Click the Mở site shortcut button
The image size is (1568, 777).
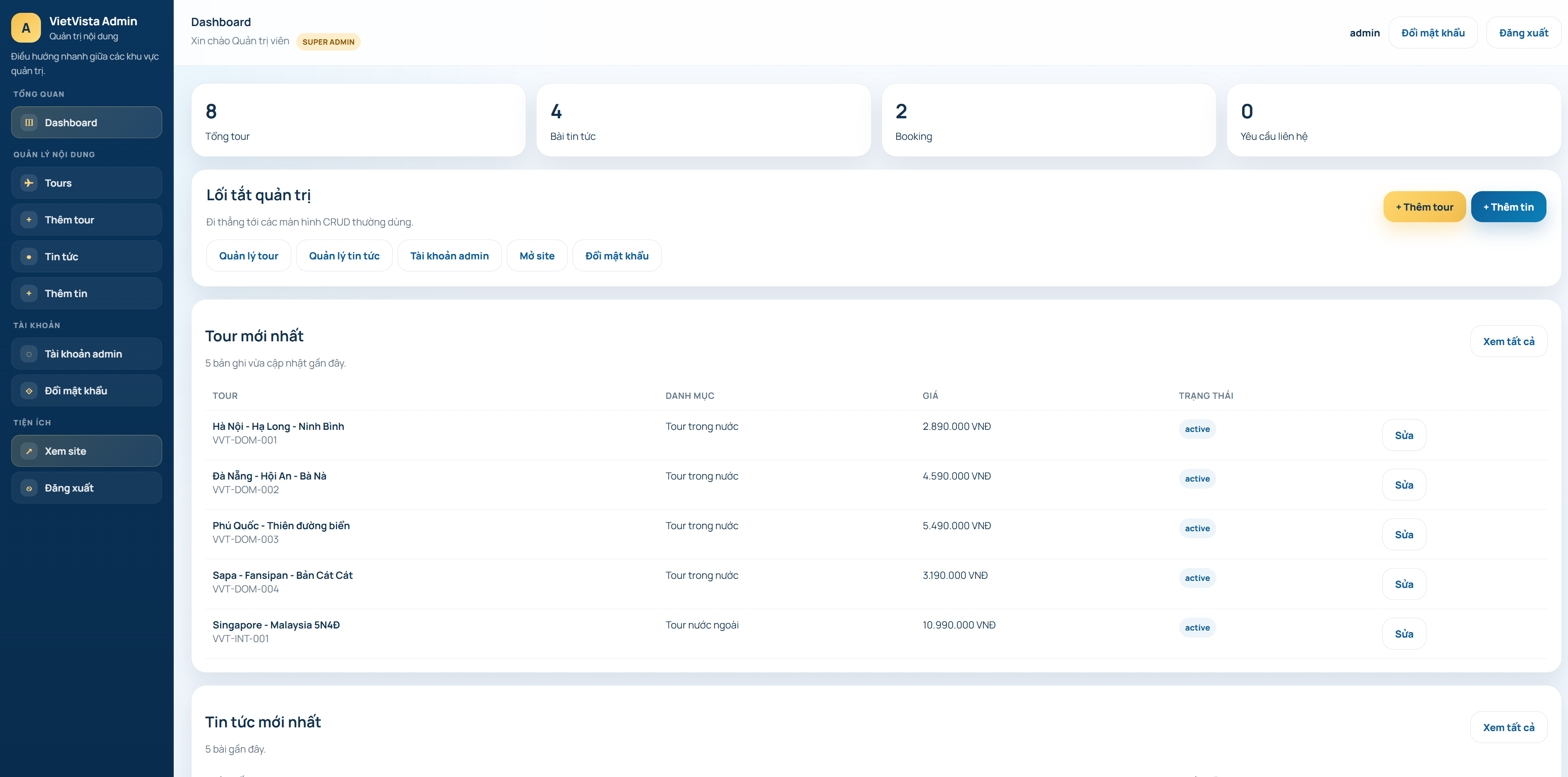[537, 256]
